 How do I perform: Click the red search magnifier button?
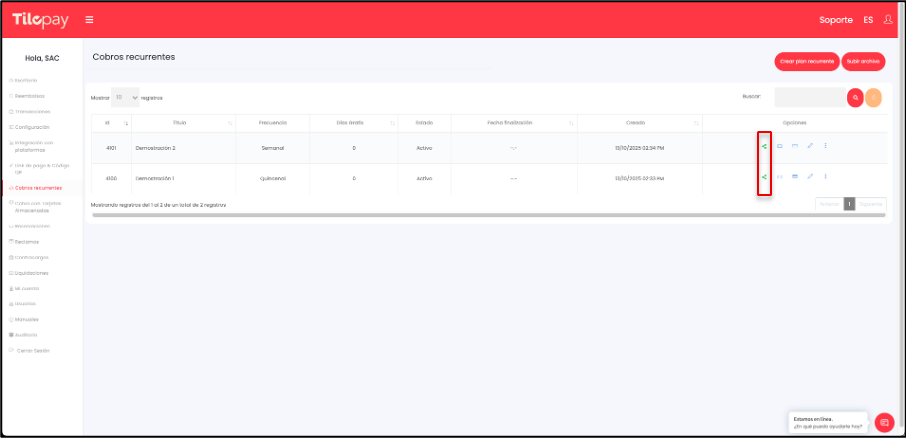(x=855, y=97)
